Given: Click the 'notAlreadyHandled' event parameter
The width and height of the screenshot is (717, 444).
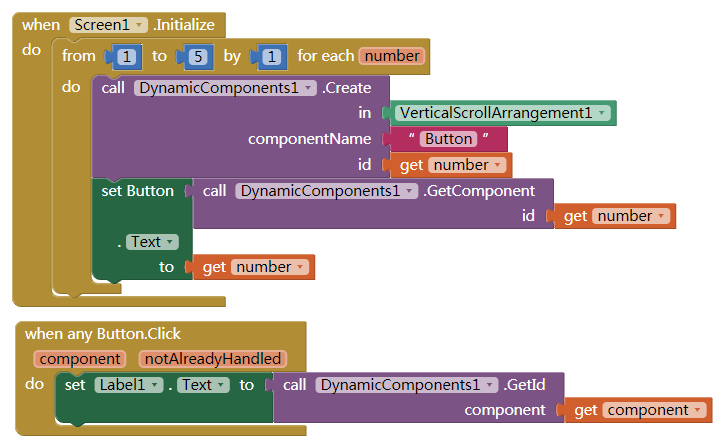Looking at the screenshot, I should click(x=212, y=359).
